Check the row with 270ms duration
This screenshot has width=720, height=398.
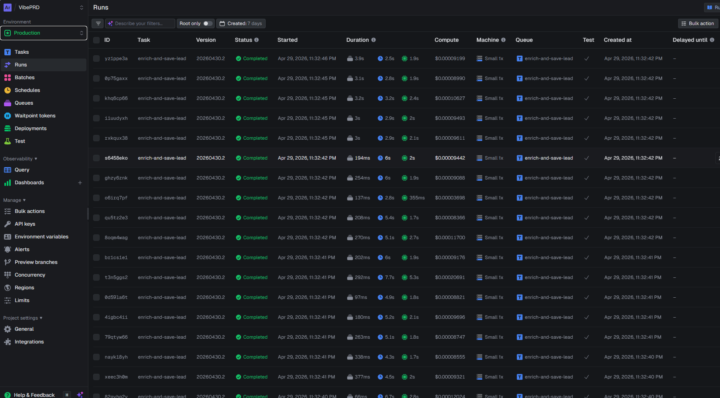[x=96, y=238]
